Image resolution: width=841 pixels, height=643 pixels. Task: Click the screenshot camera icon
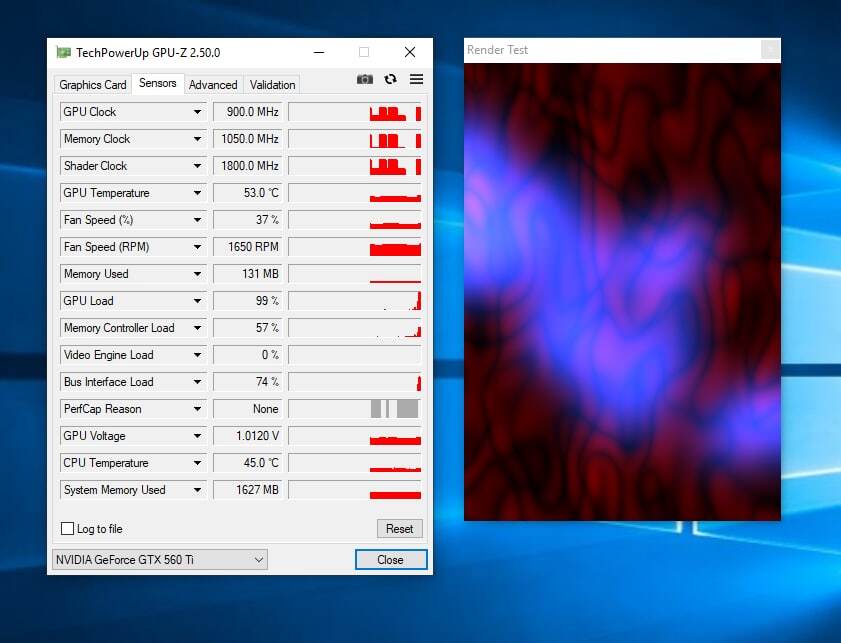pos(365,80)
